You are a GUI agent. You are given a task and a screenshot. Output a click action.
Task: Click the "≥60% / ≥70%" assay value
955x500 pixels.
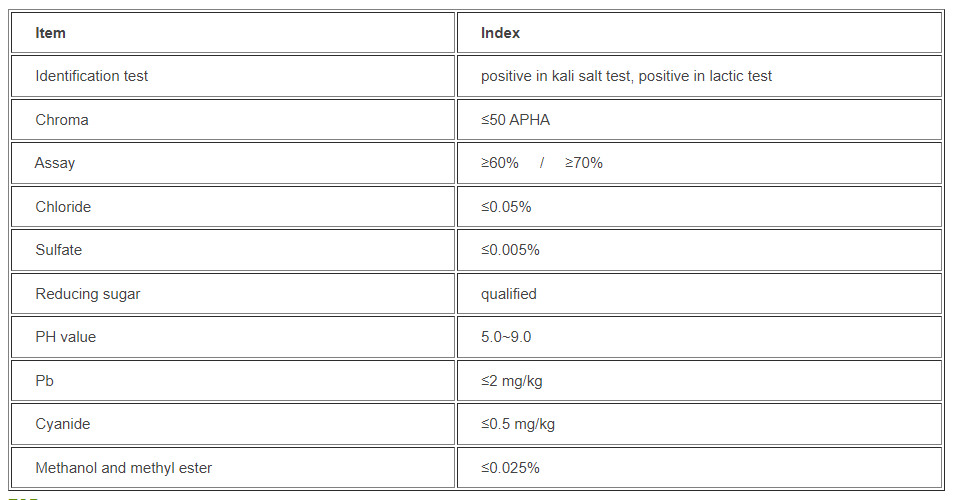tap(541, 163)
